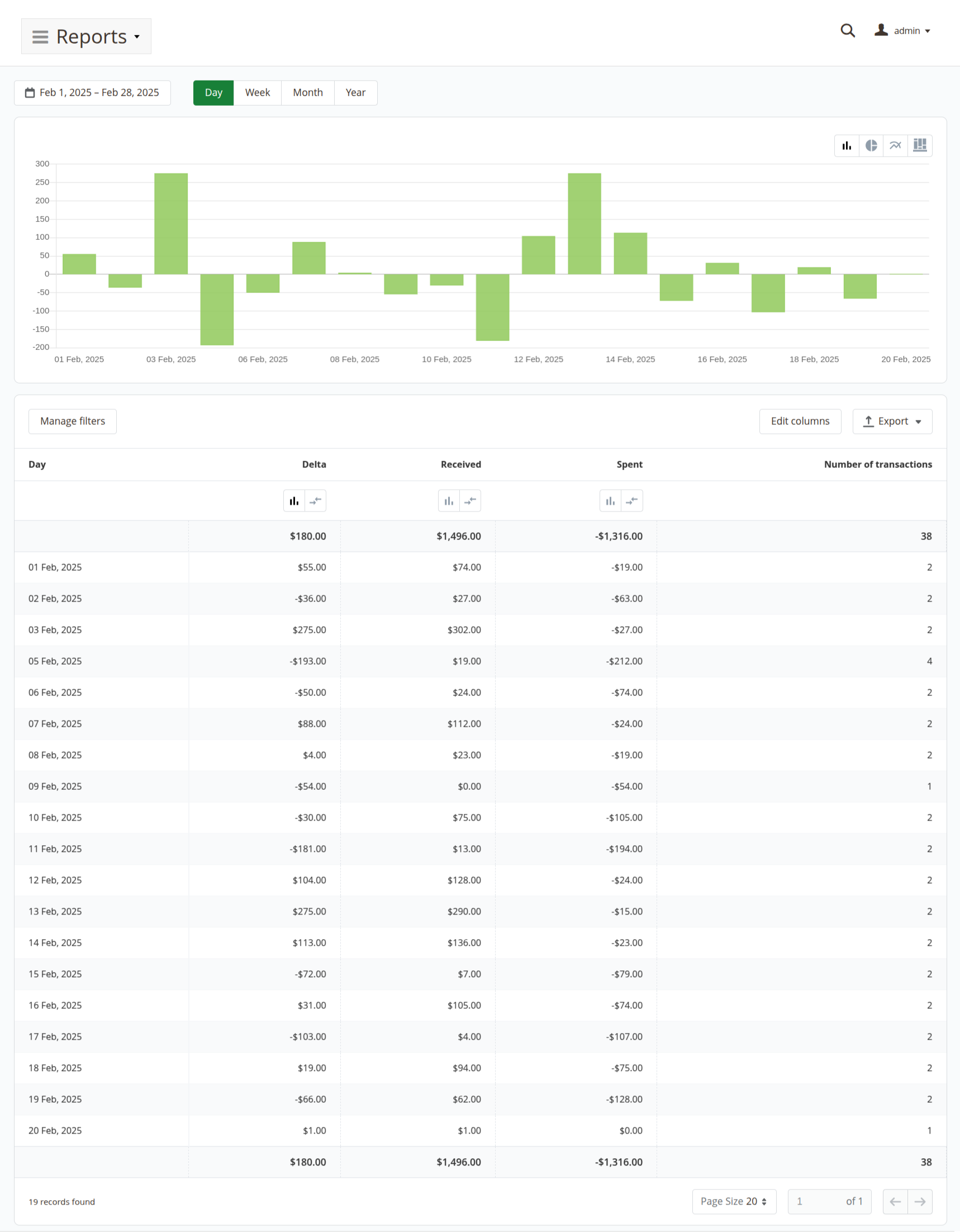Show Received column as bar chart
This screenshot has height=1232, width=960.
[449, 501]
